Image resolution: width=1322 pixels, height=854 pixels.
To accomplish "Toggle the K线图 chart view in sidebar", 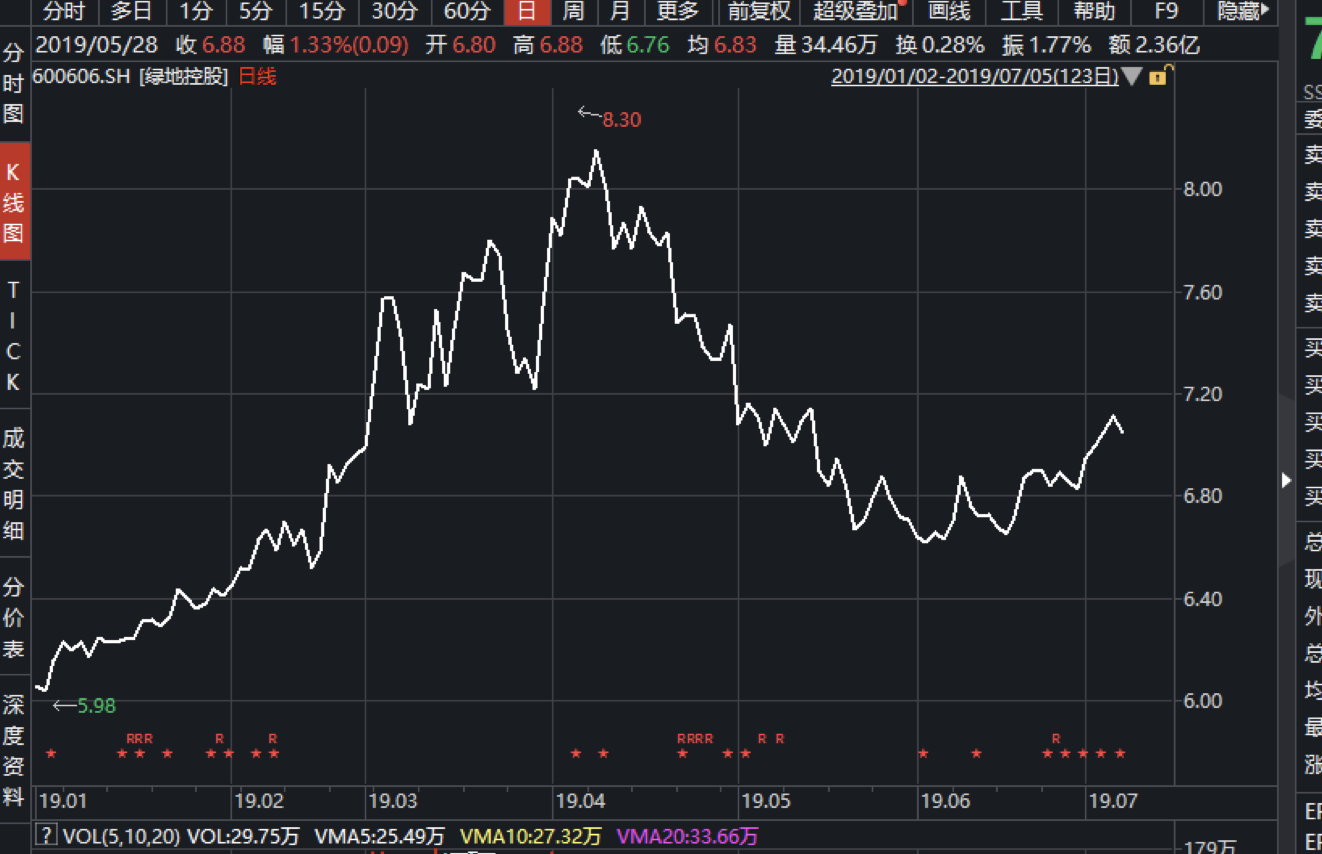I will click(13, 203).
